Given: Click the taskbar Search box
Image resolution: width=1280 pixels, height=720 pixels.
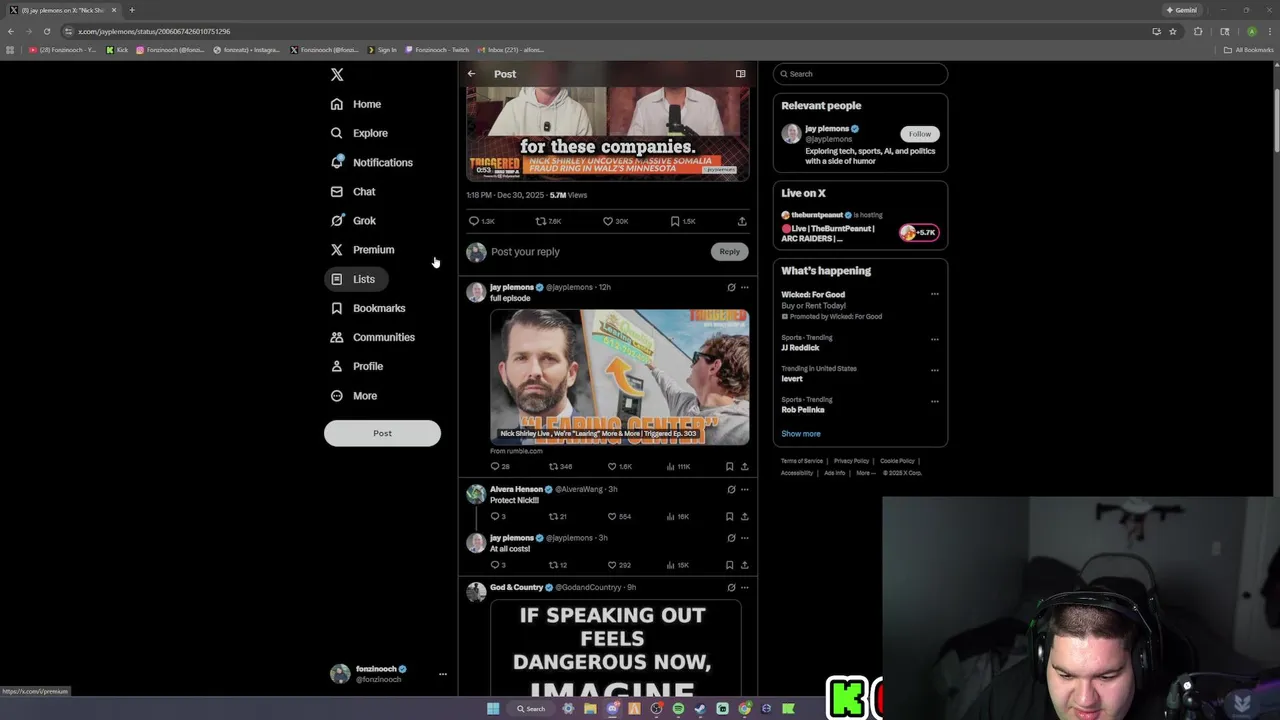Looking at the screenshot, I should coord(530,709).
